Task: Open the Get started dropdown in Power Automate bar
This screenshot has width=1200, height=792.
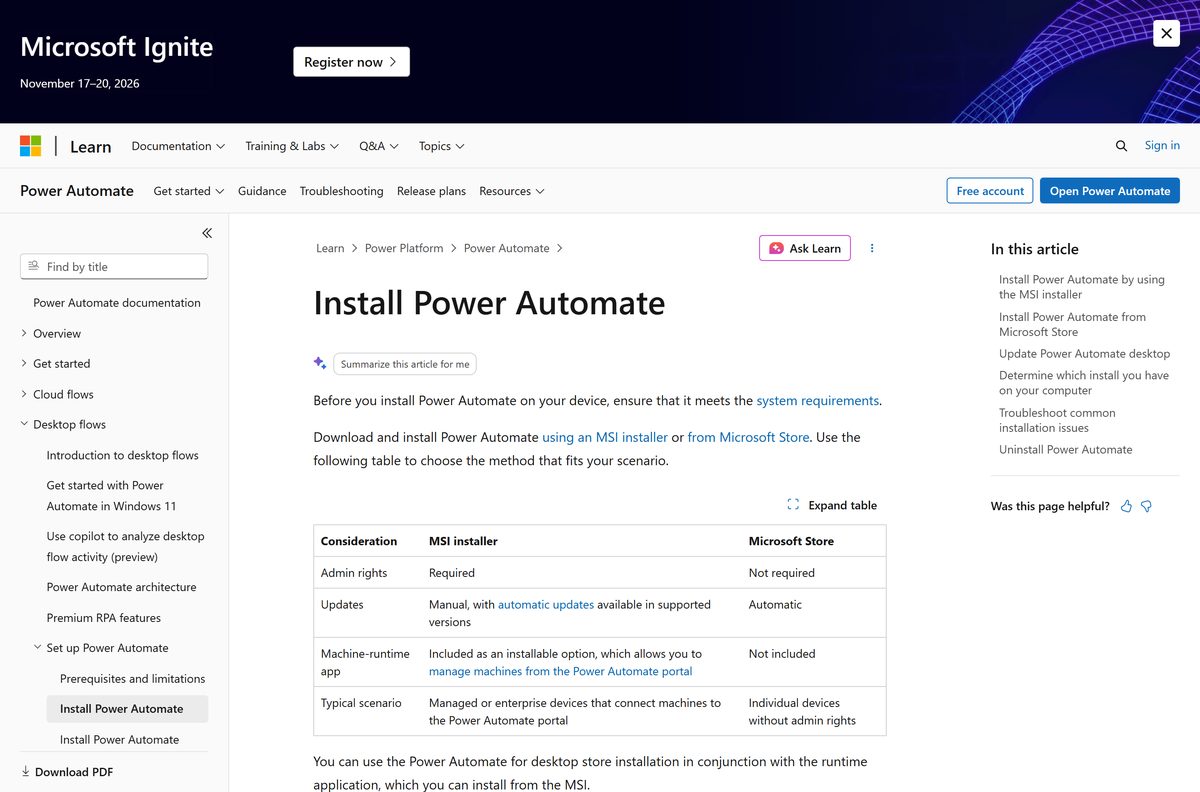Action: [188, 191]
